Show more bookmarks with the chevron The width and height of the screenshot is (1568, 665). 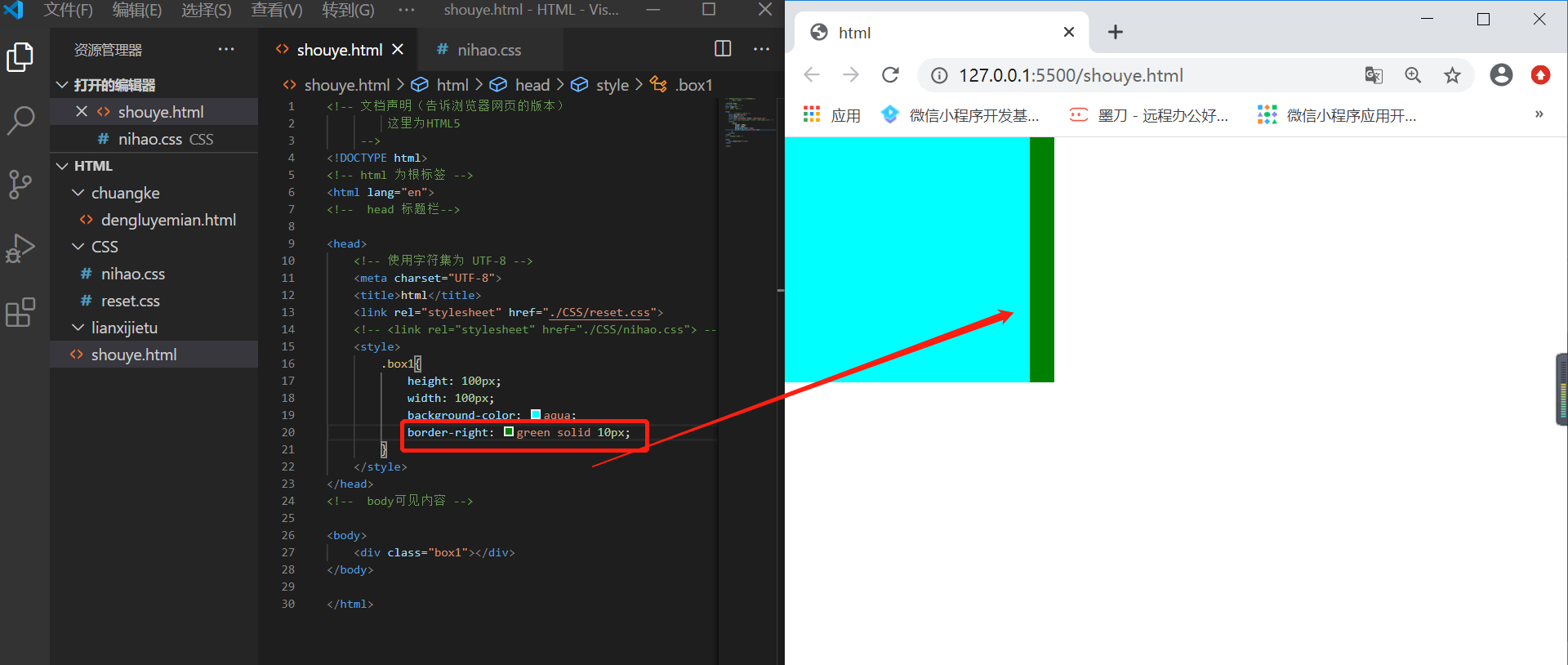[1539, 114]
